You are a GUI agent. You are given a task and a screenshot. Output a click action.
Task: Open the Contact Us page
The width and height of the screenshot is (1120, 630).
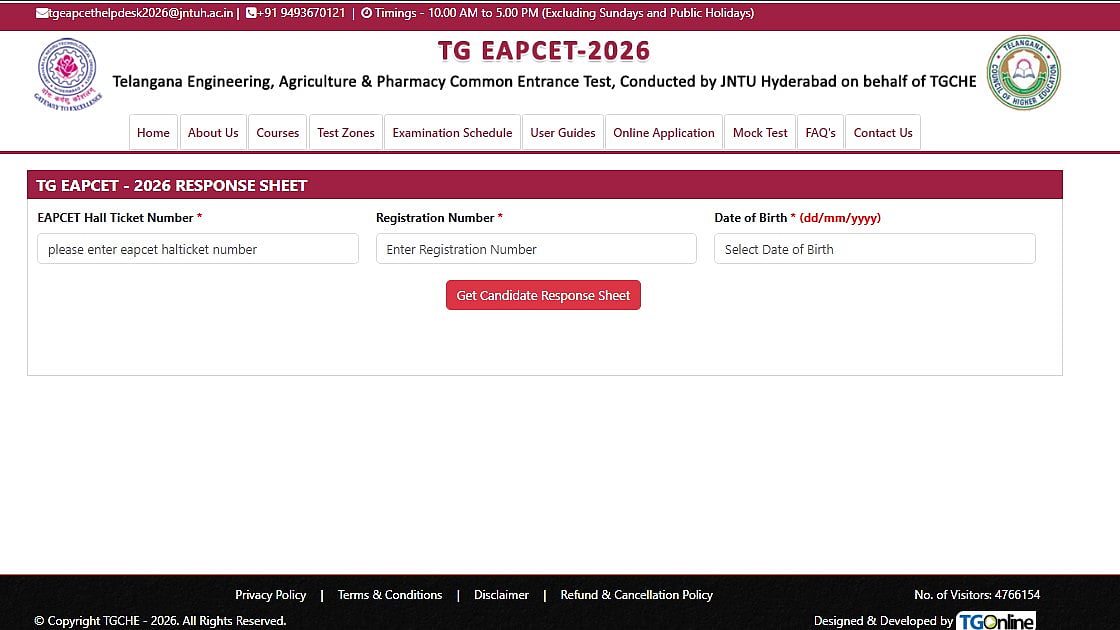pyautogui.click(x=883, y=133)
